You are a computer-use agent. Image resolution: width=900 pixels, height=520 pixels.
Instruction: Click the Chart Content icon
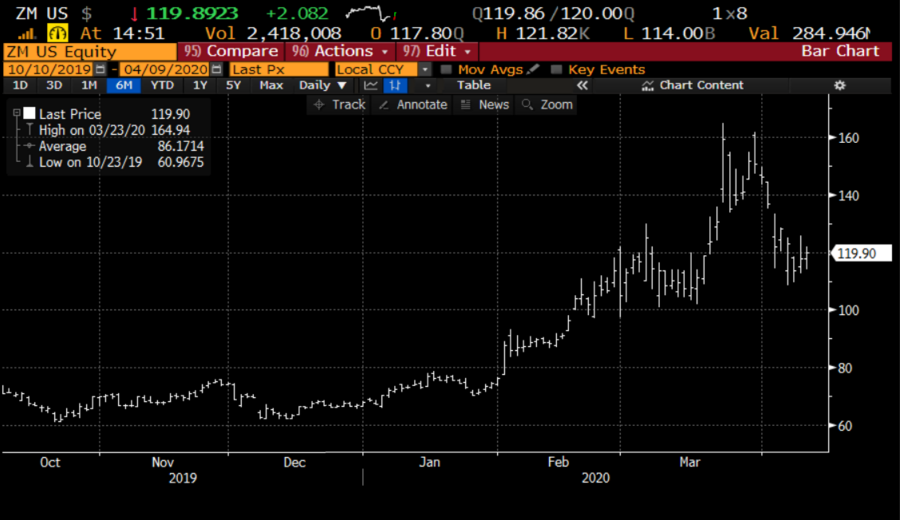tap(647, 86)
